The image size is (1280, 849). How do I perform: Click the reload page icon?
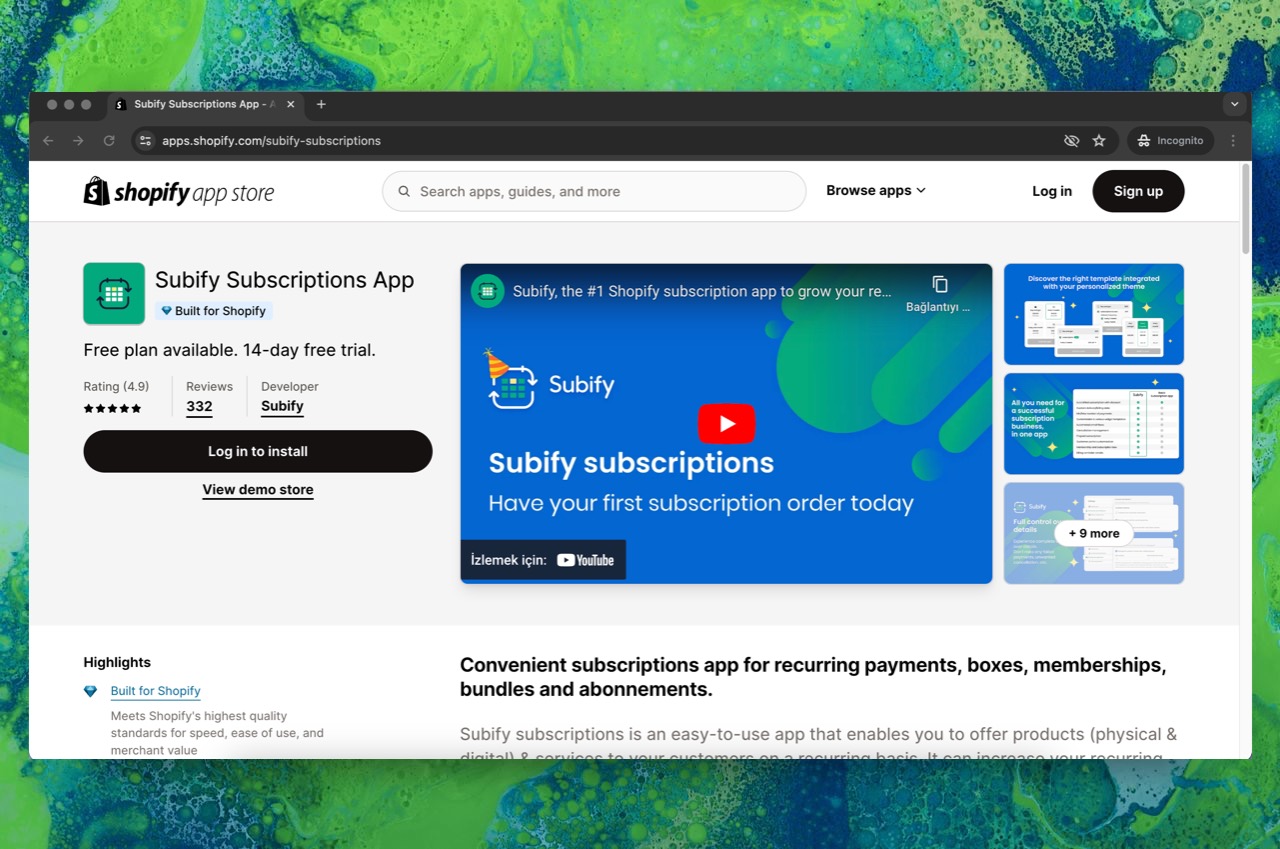[x=109, y=140]
